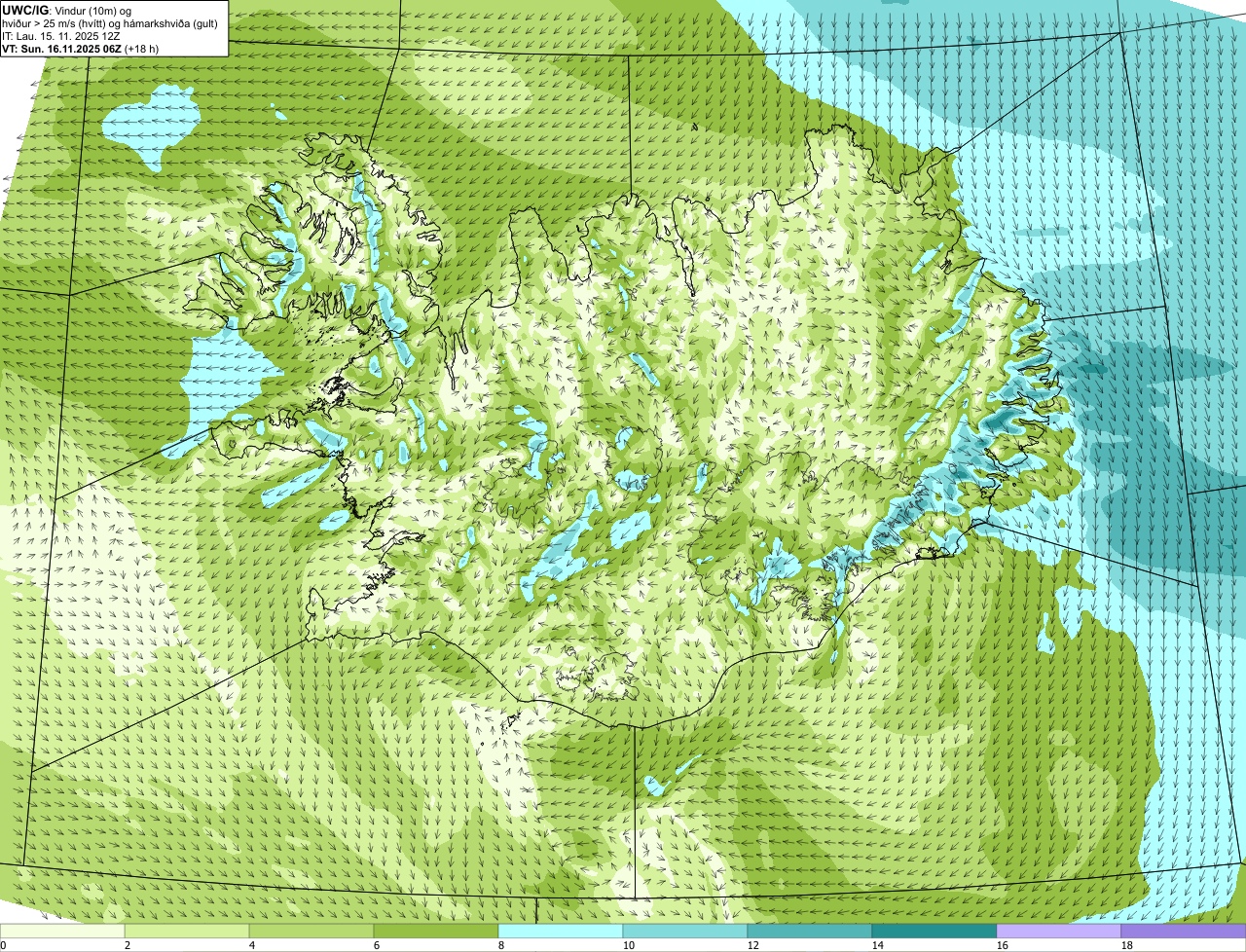
Task: Click the legend scale label "2"
Action: point(128,945)
